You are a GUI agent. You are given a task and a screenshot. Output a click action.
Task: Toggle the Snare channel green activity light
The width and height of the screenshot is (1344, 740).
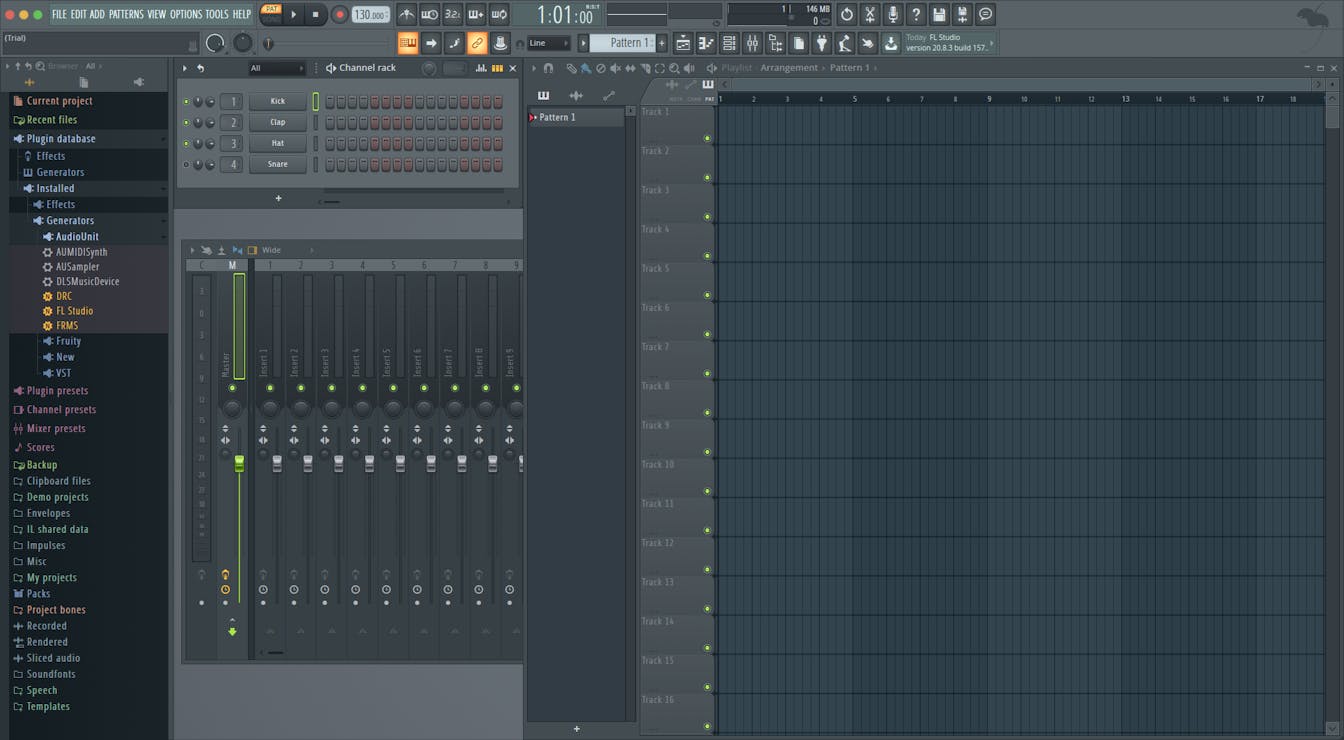185,164
